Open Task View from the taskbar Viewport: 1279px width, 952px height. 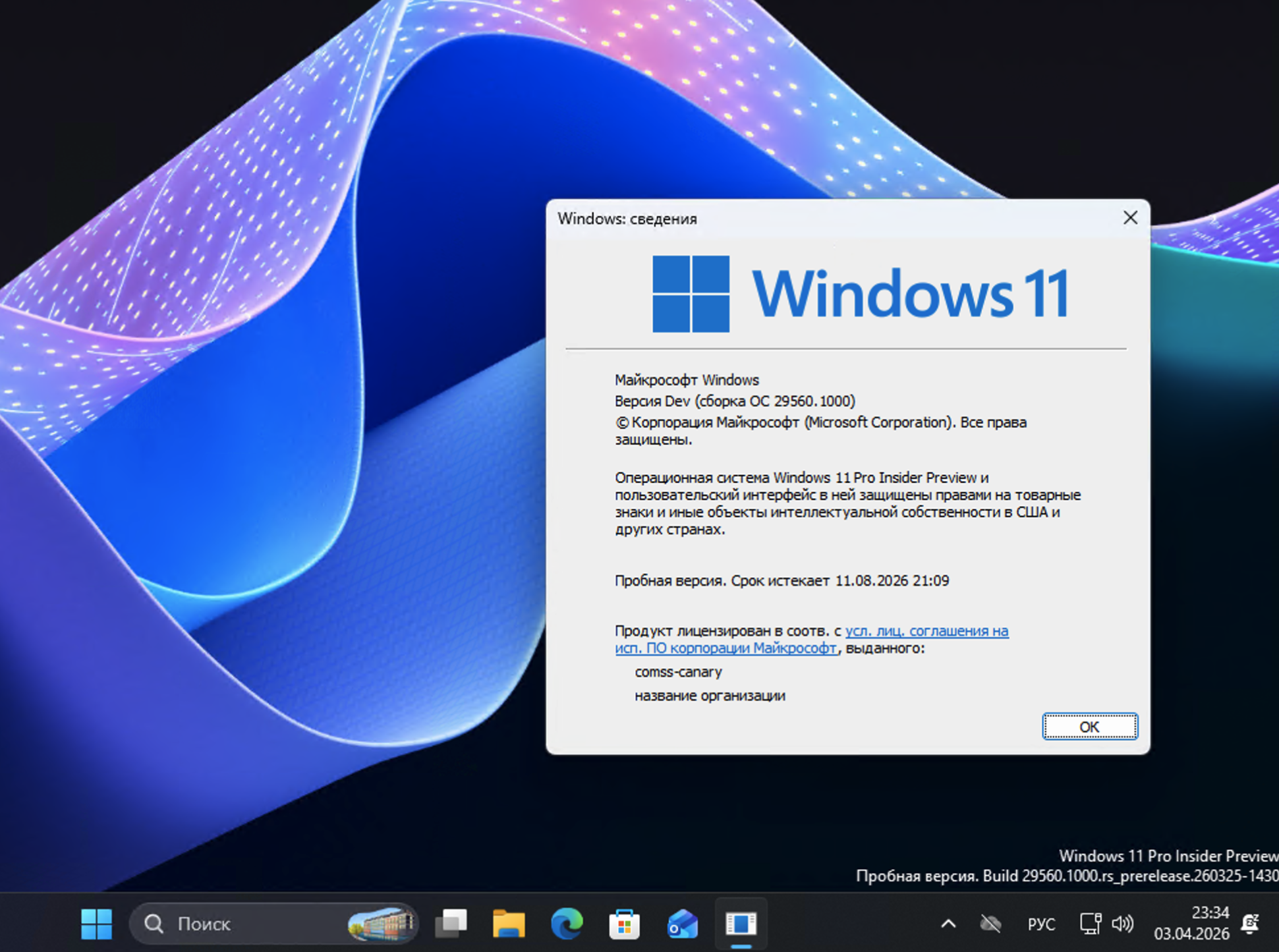click(451, 924)
